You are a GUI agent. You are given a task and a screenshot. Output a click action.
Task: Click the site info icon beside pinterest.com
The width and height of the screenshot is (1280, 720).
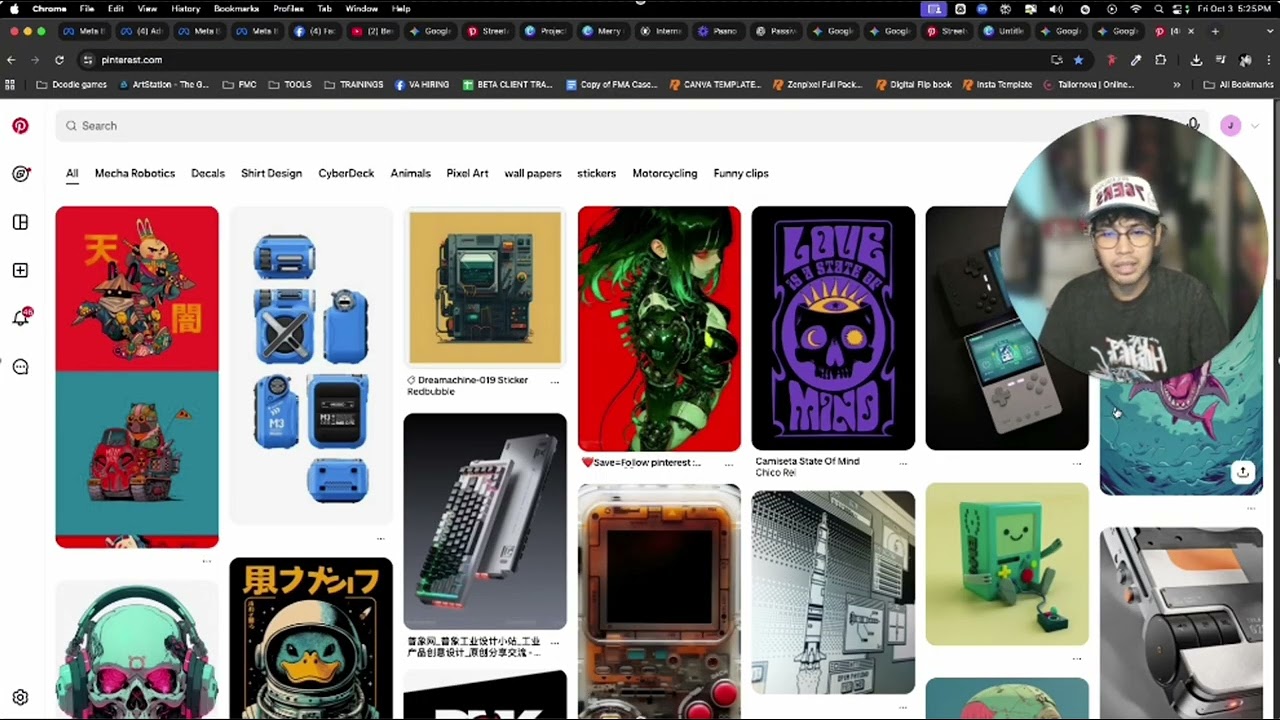[88, 60]
